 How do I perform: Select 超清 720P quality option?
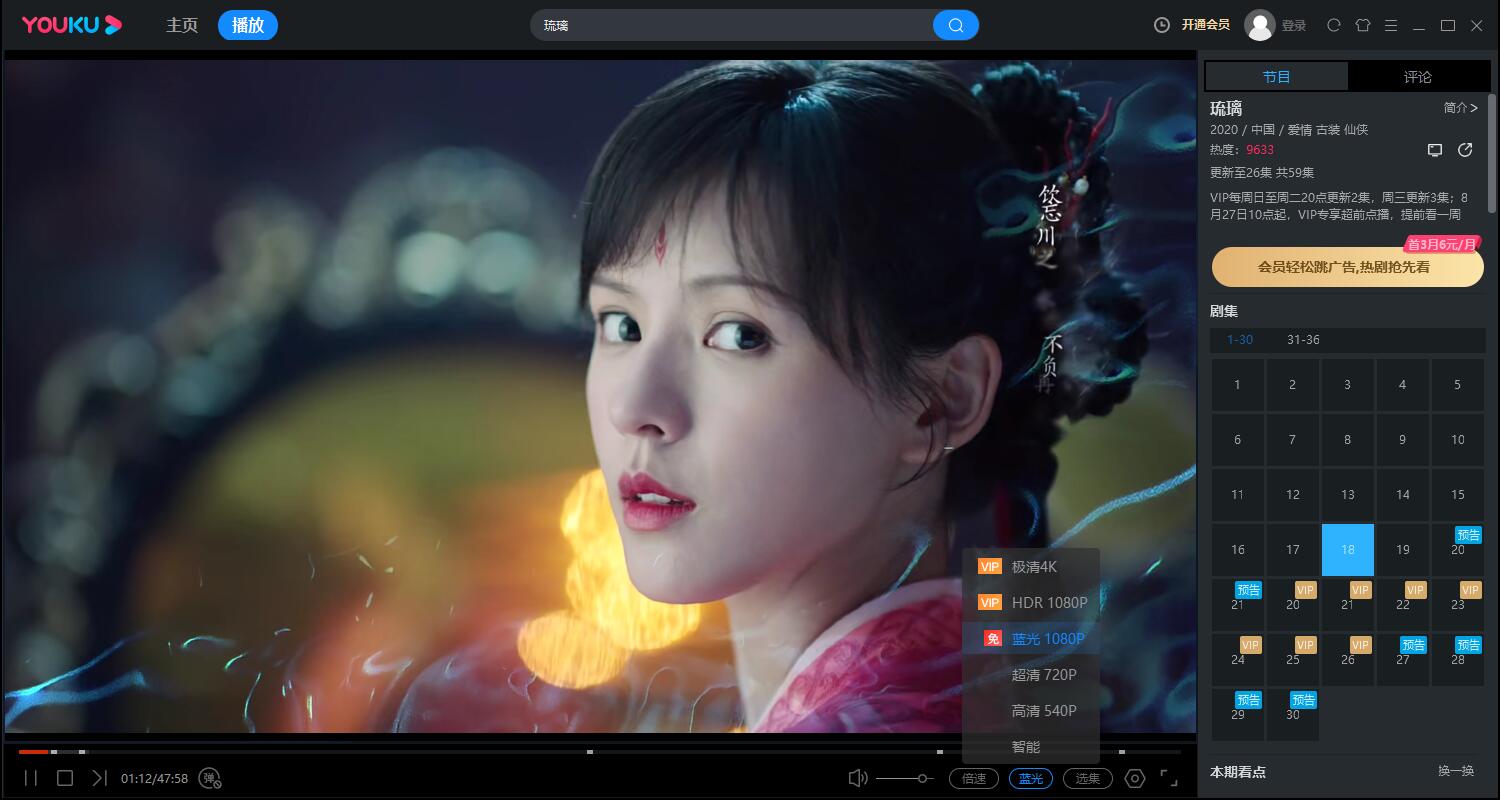coord(1031,675)
